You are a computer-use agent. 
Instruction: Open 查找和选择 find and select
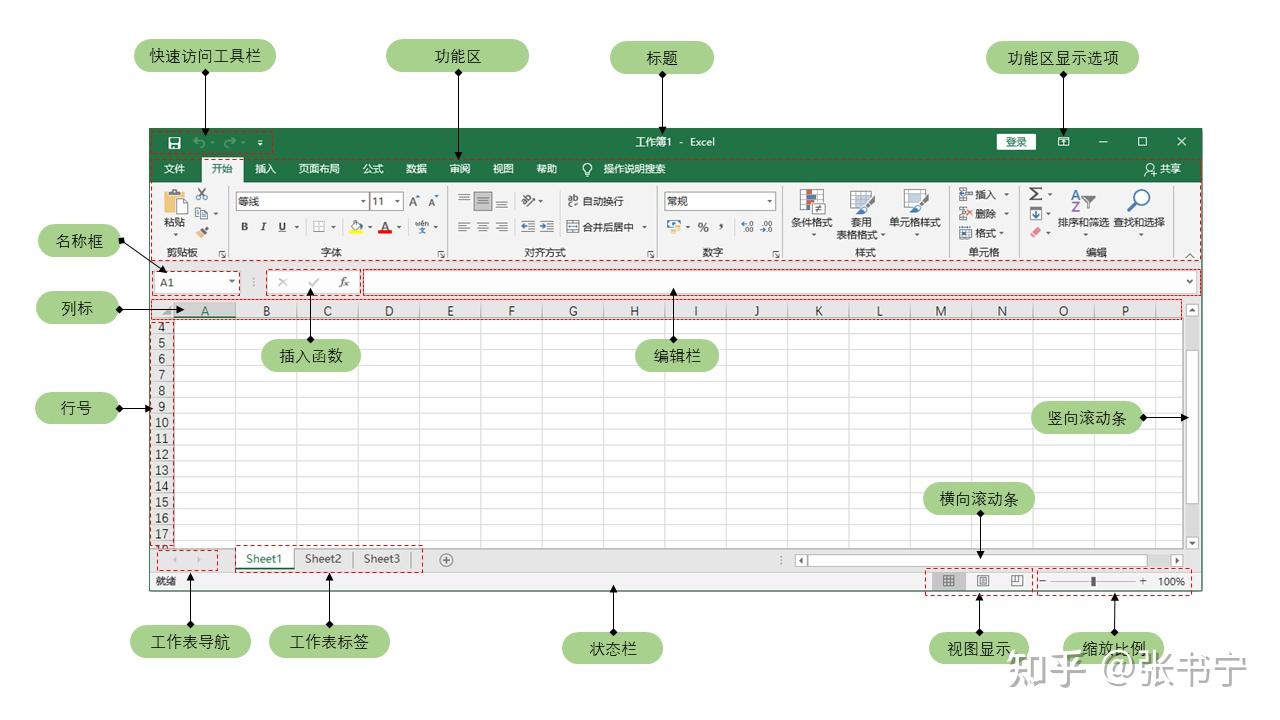tap(1139, 212)
